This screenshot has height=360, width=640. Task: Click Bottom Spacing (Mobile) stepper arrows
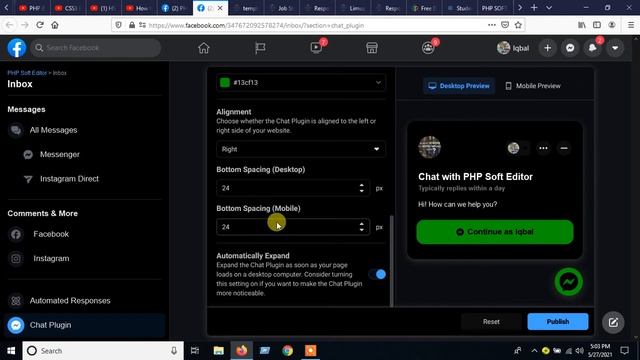(x=362, y=227)
